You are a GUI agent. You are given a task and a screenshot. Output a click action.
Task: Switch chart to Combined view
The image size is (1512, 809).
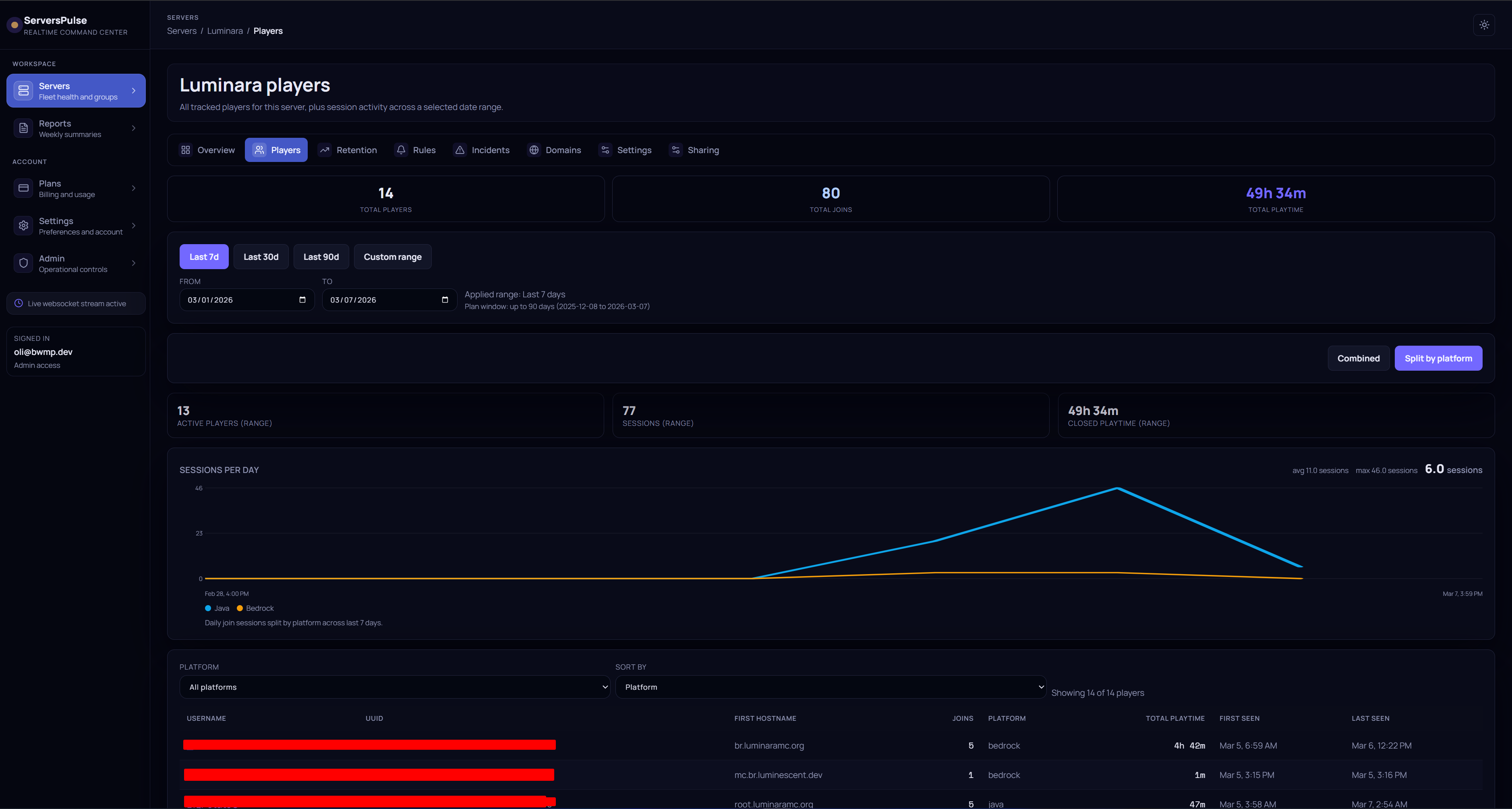click(x=1358, y=358)
